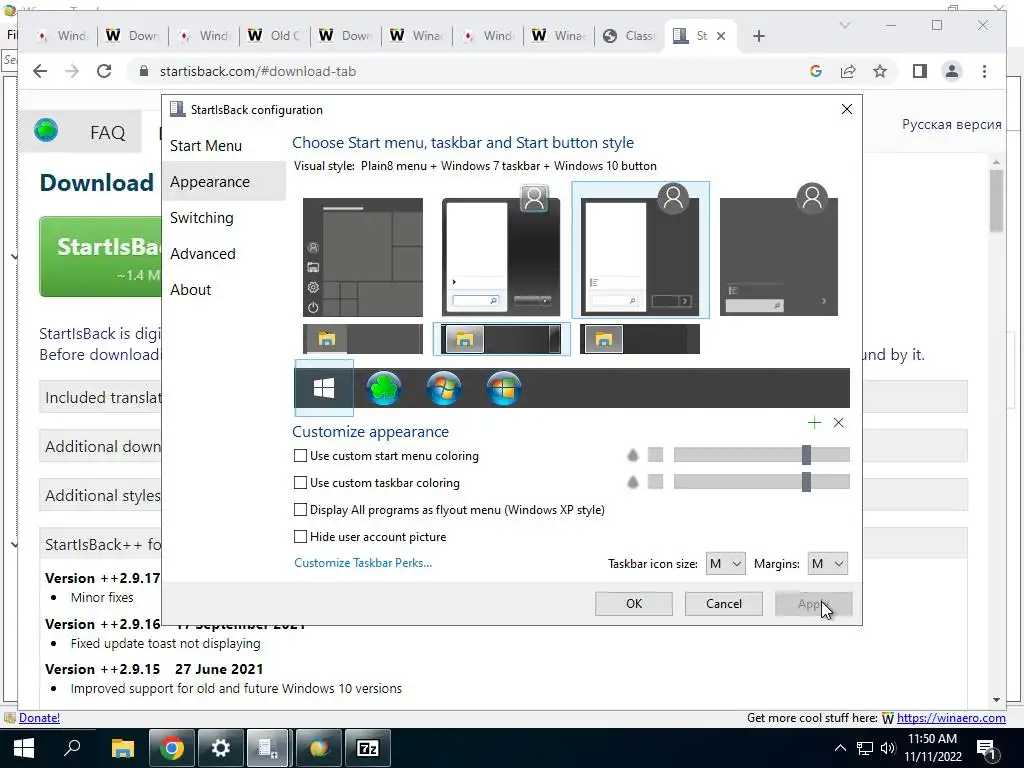Open Windows Start button on taskbar
Viewport: 1024px width, 768px height.
click(x=24, y=748)
